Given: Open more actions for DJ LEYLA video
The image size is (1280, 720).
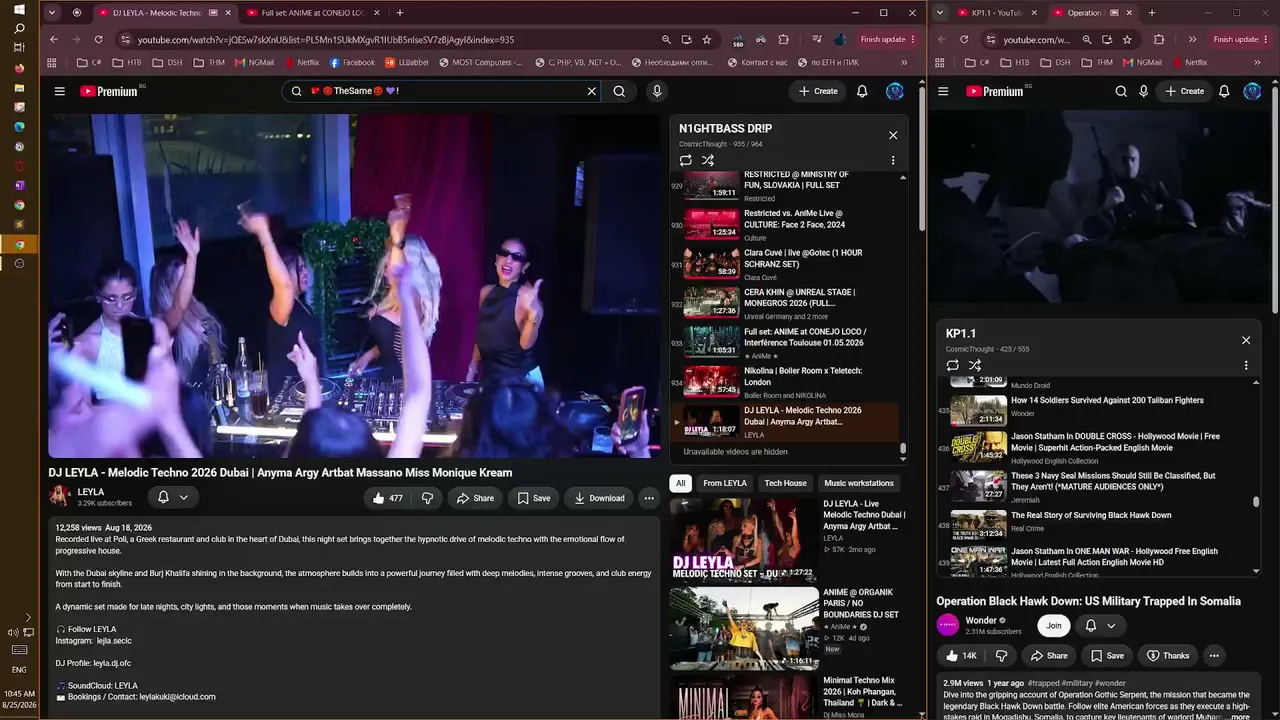Looking at the screenshot, I should 649,498.
